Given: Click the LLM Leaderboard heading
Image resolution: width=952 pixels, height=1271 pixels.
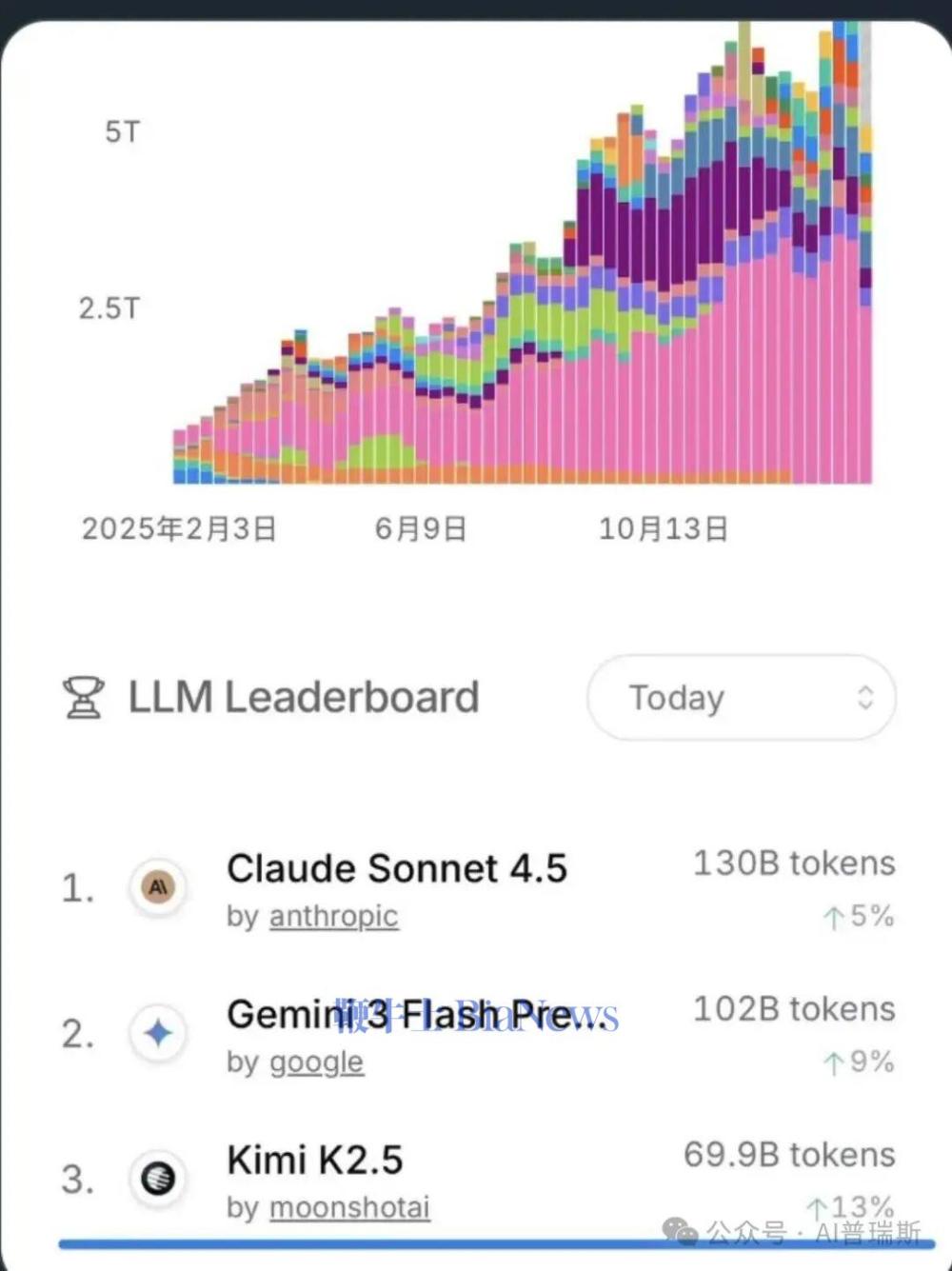Looking at the screenshot, I should [303, 698].
